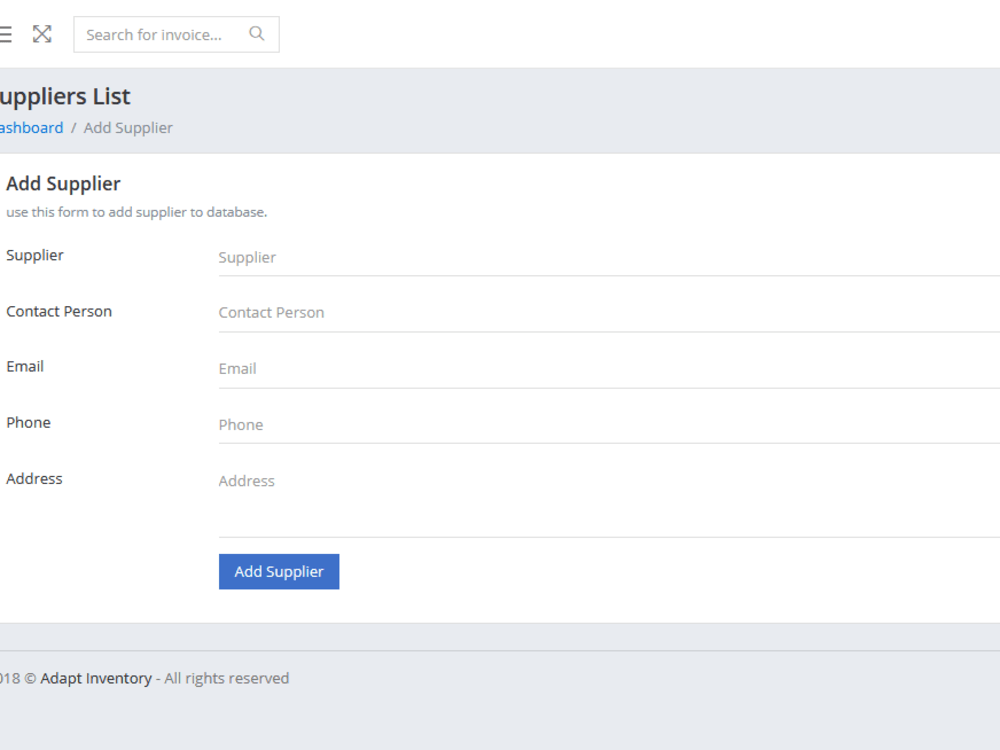Click the Add Supplier form heading
The height and width of the screenshot is (750, 1000).
(x=63, y=184)
